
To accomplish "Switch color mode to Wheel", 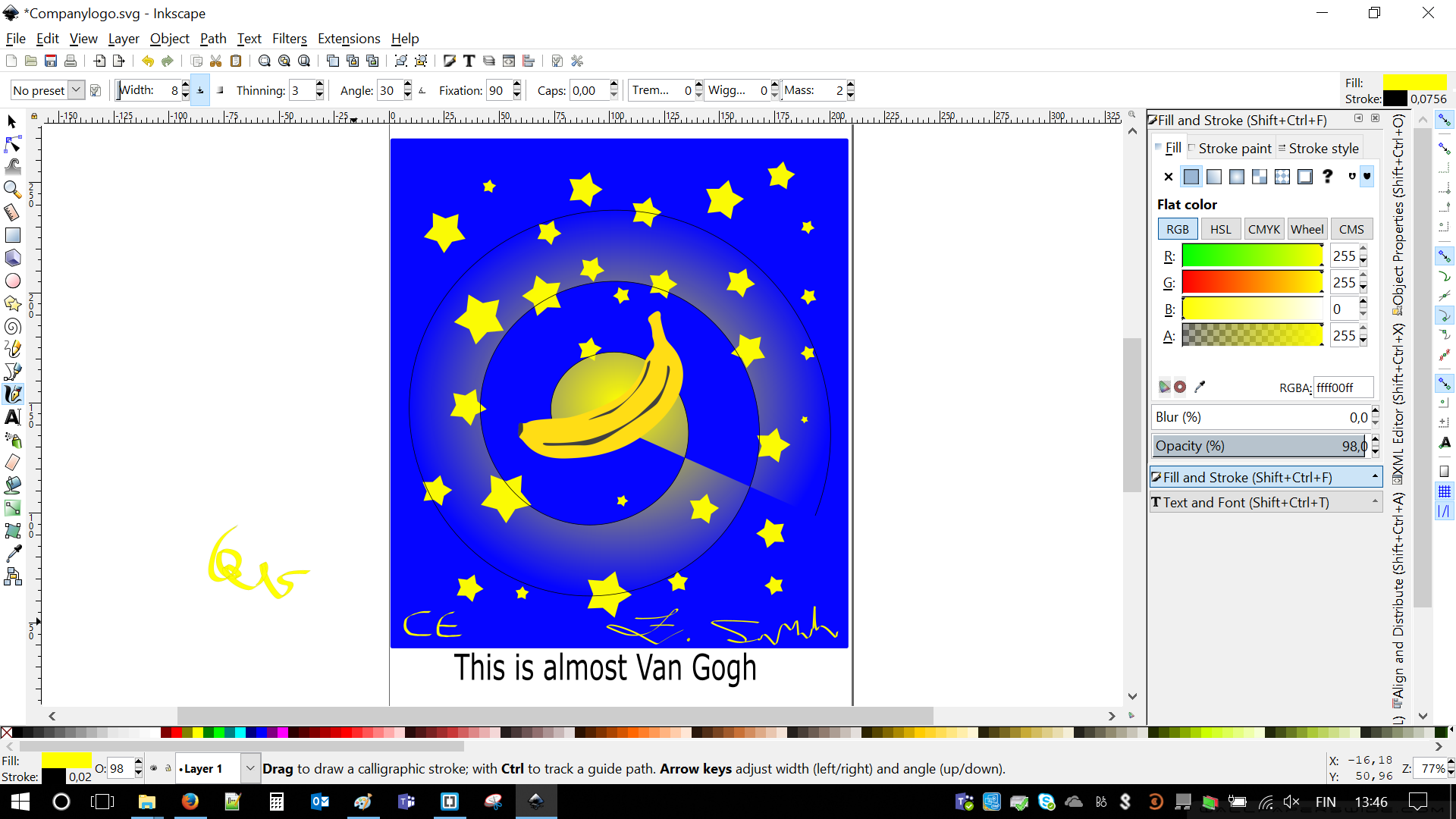I will click(x=1307, y=229).
